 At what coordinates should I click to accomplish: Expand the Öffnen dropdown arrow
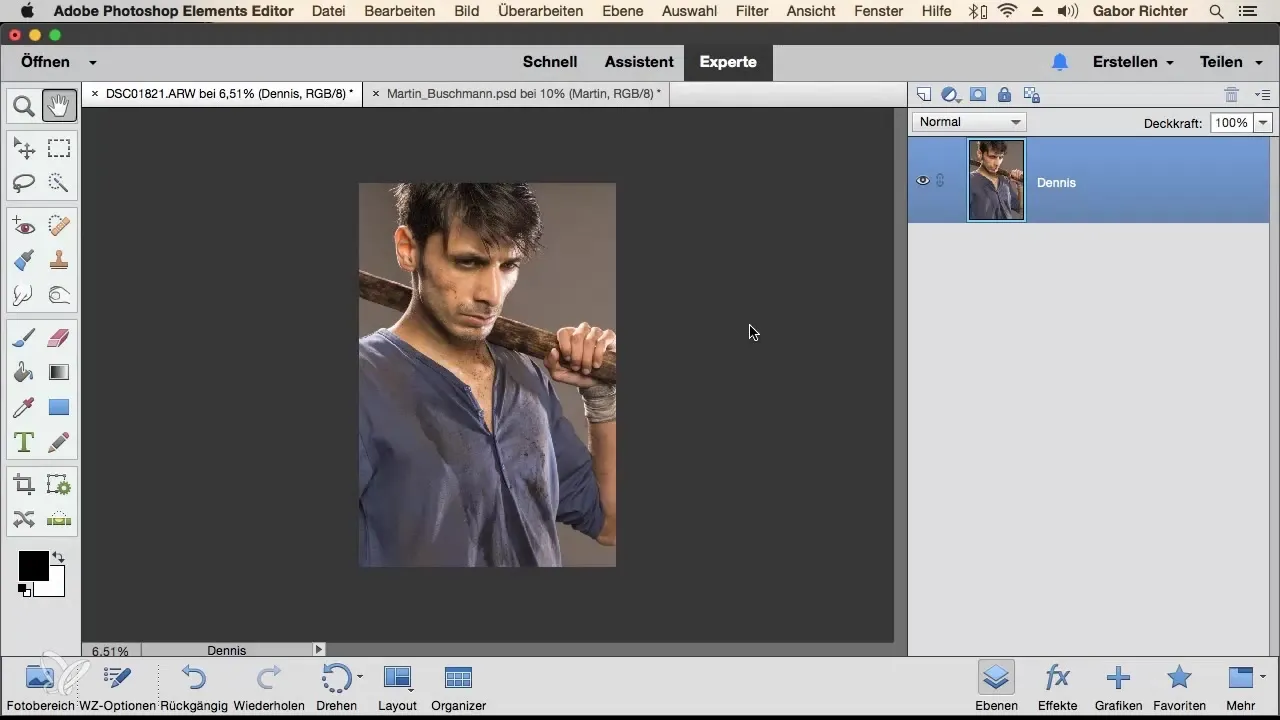pyautogui.click(x=93, y=62)
